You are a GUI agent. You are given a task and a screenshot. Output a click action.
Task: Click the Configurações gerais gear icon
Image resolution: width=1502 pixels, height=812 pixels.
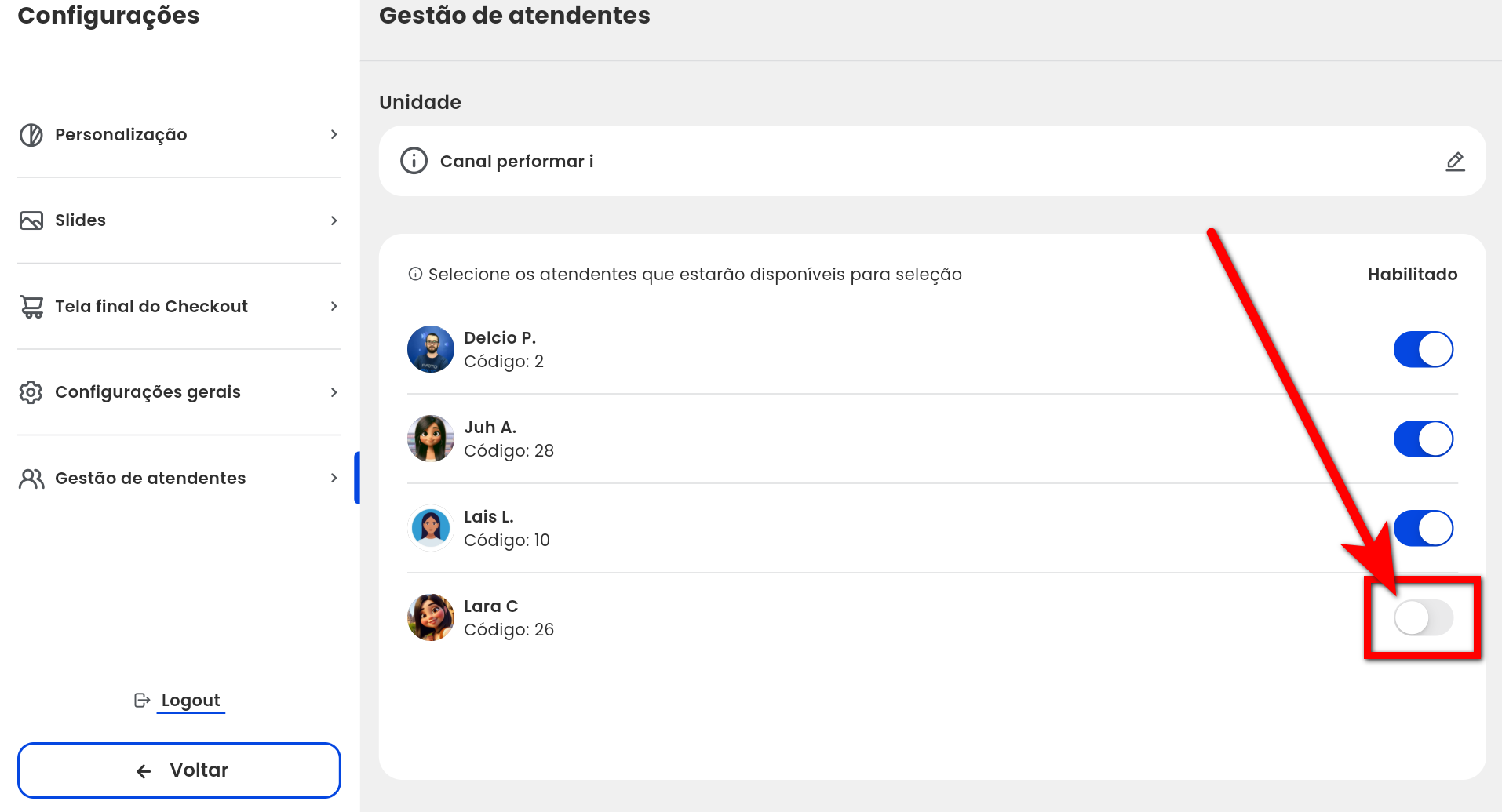(31, 392)
